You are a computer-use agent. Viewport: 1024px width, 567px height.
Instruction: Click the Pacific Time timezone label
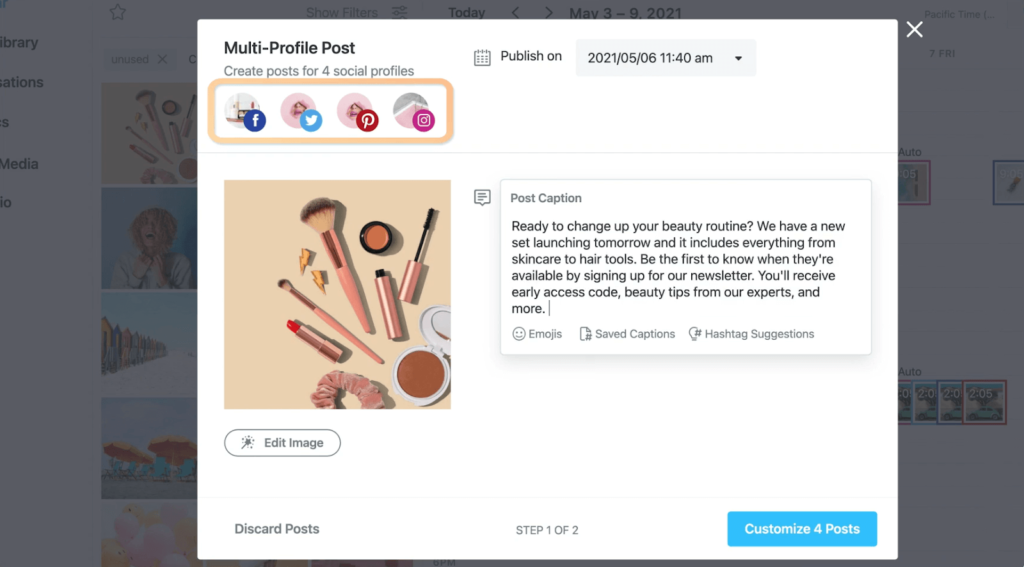(959, 14)
